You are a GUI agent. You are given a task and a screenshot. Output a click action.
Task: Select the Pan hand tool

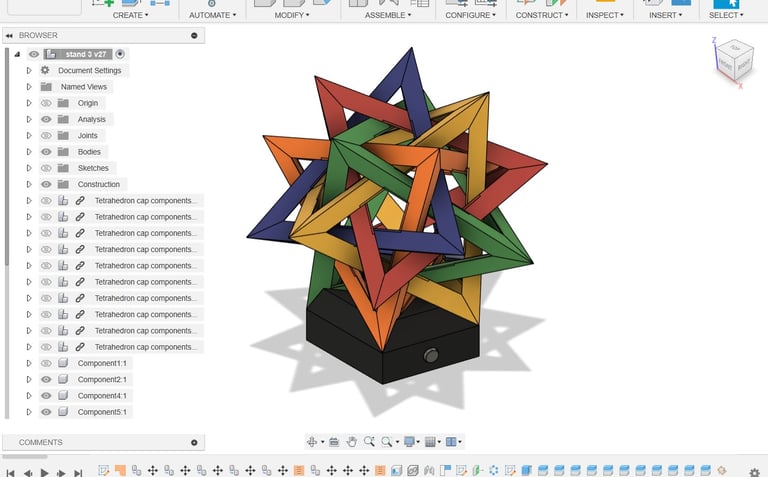[x=352, y=441]
